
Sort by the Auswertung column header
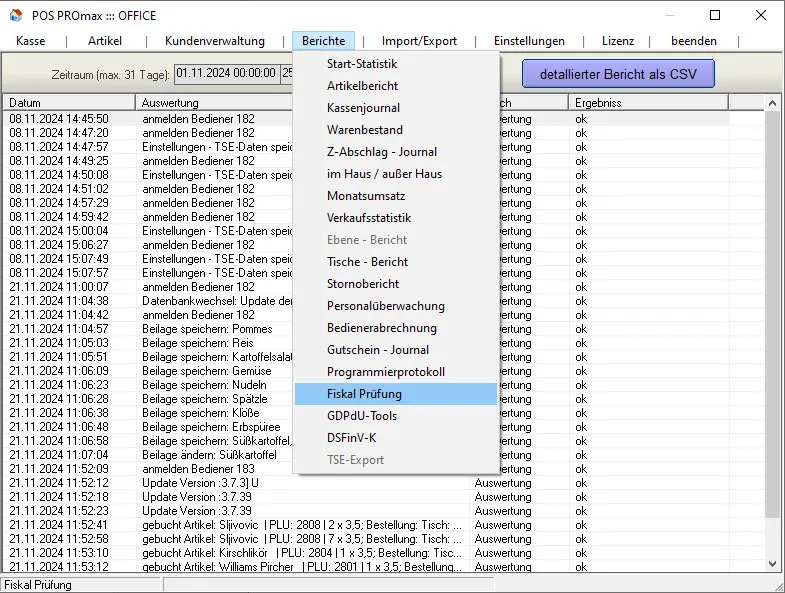click(x=214, y=103)
